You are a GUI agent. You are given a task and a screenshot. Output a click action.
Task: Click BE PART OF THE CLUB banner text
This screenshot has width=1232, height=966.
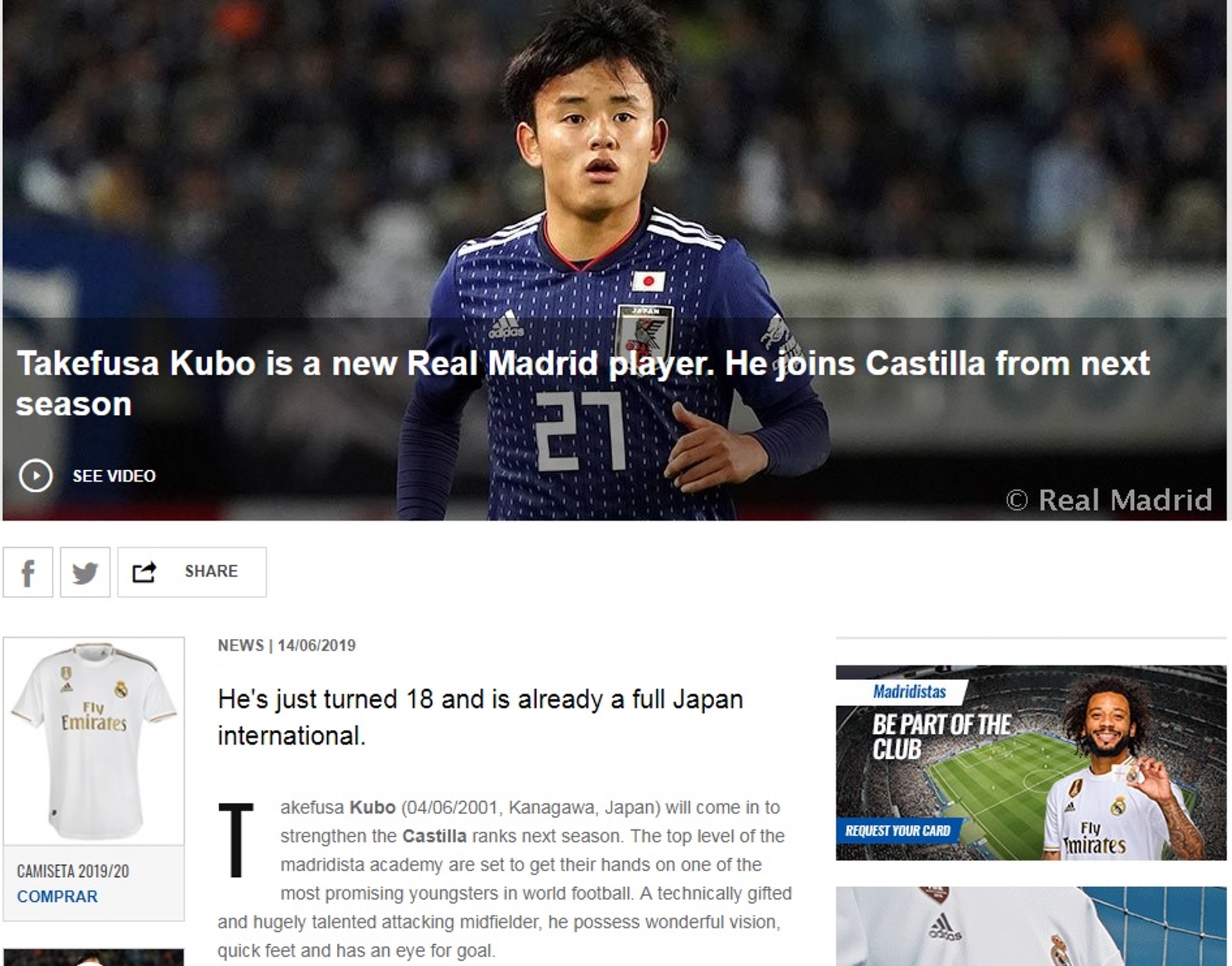tap(941, 736)
